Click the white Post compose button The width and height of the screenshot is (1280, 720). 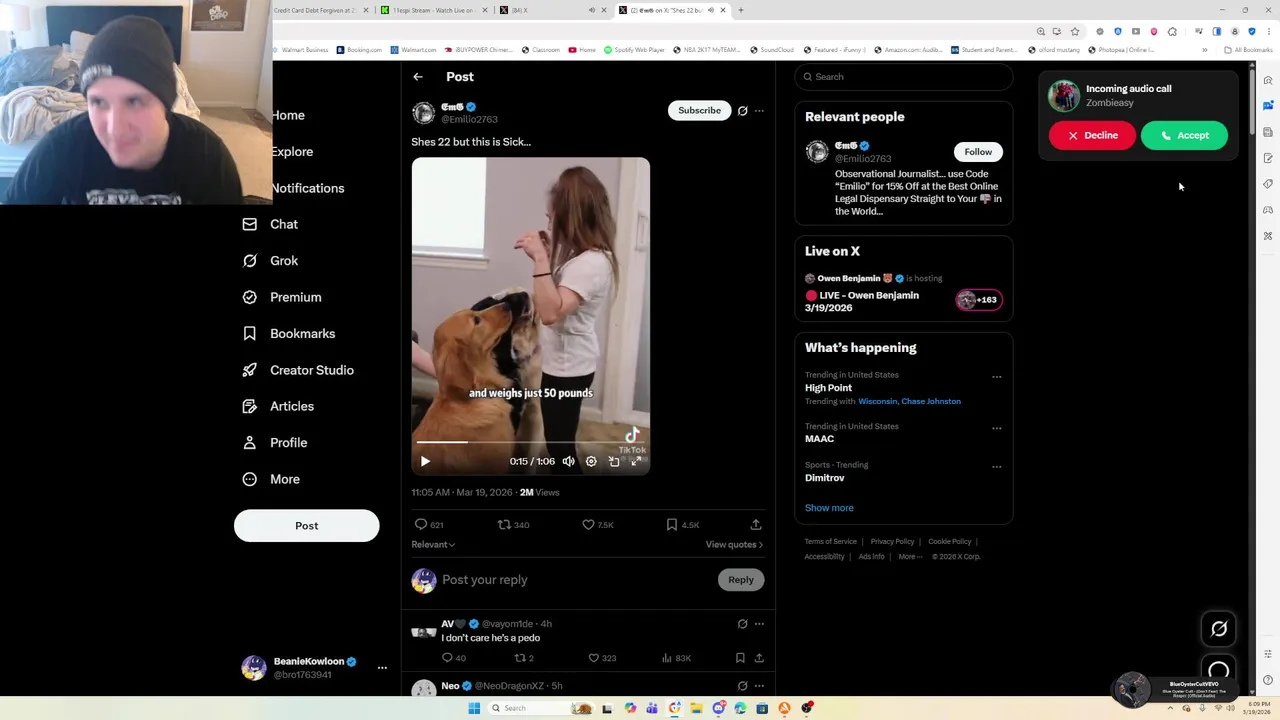(306, 526)
